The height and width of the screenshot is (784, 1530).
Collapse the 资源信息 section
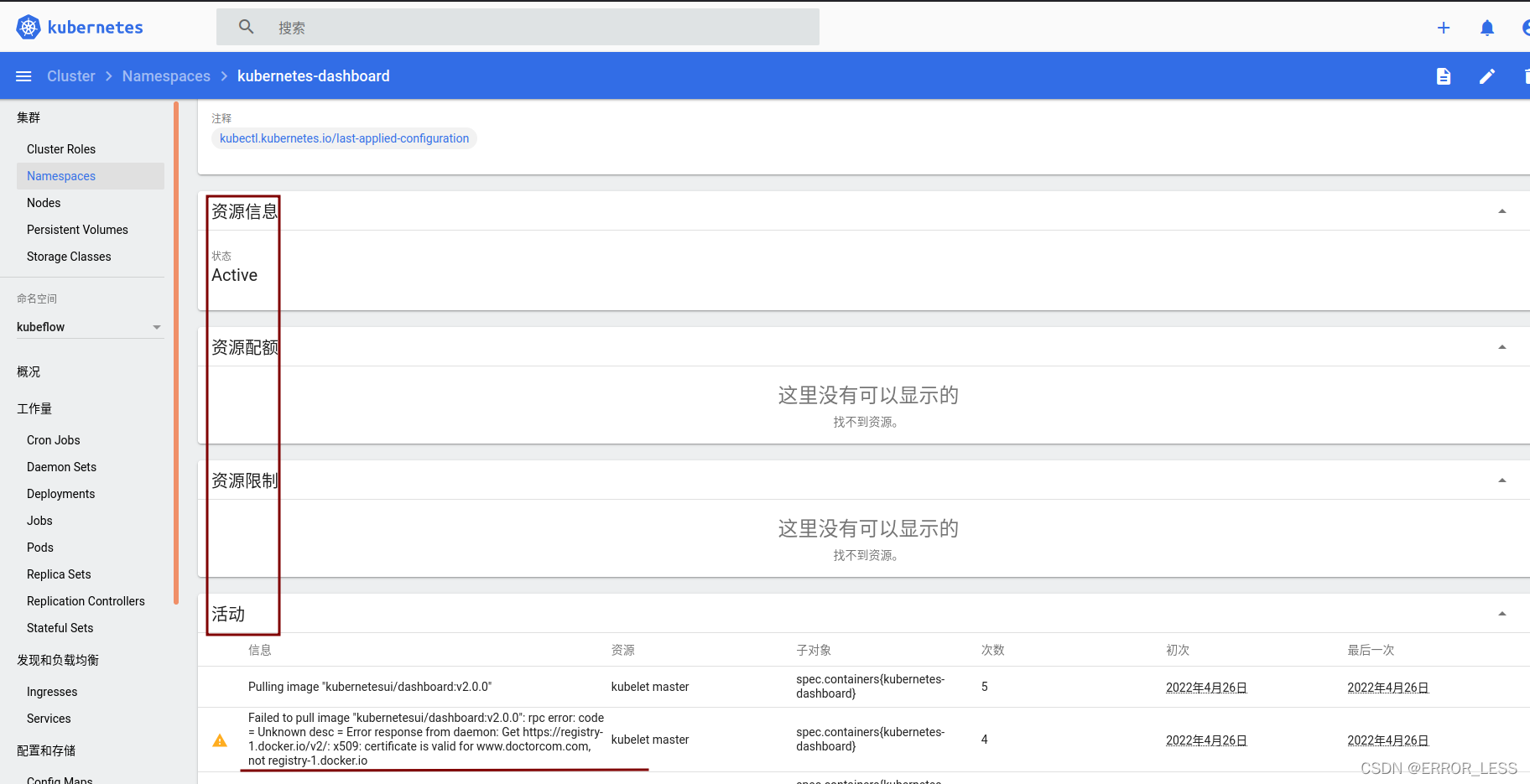(x=1502, y=211)
